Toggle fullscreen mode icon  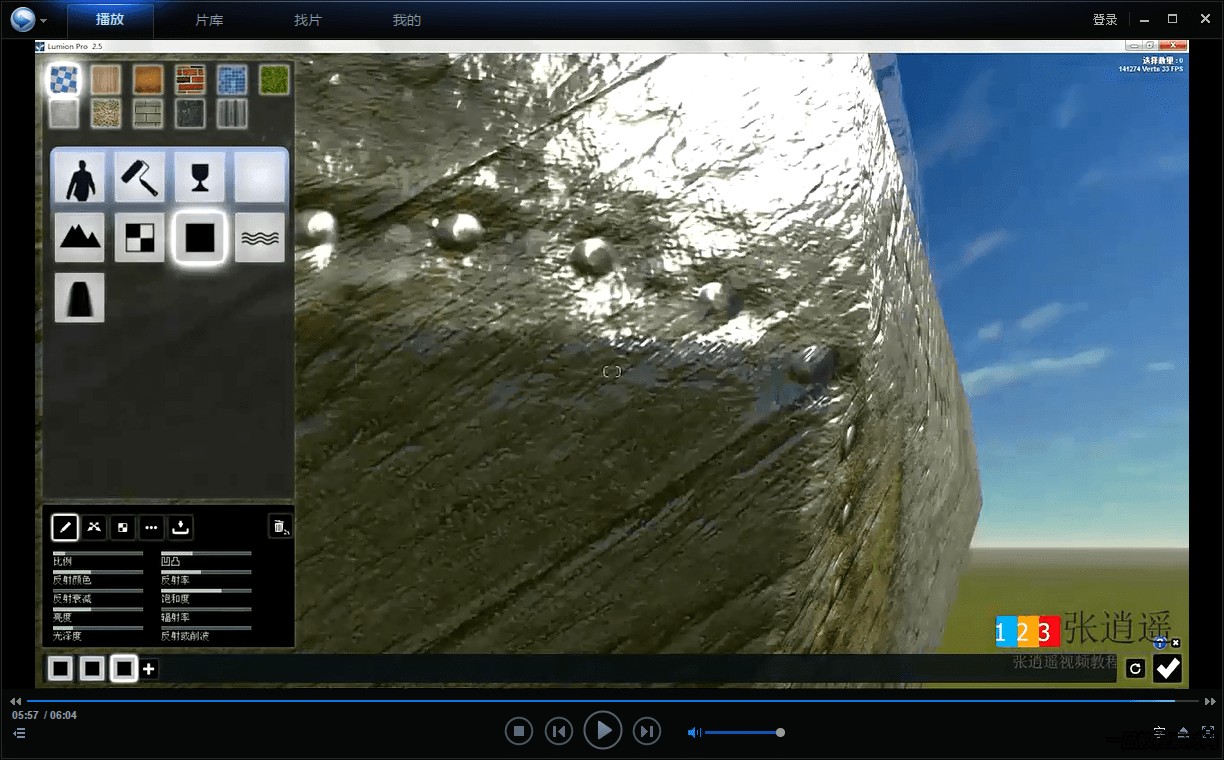[x=1208, y=733]
